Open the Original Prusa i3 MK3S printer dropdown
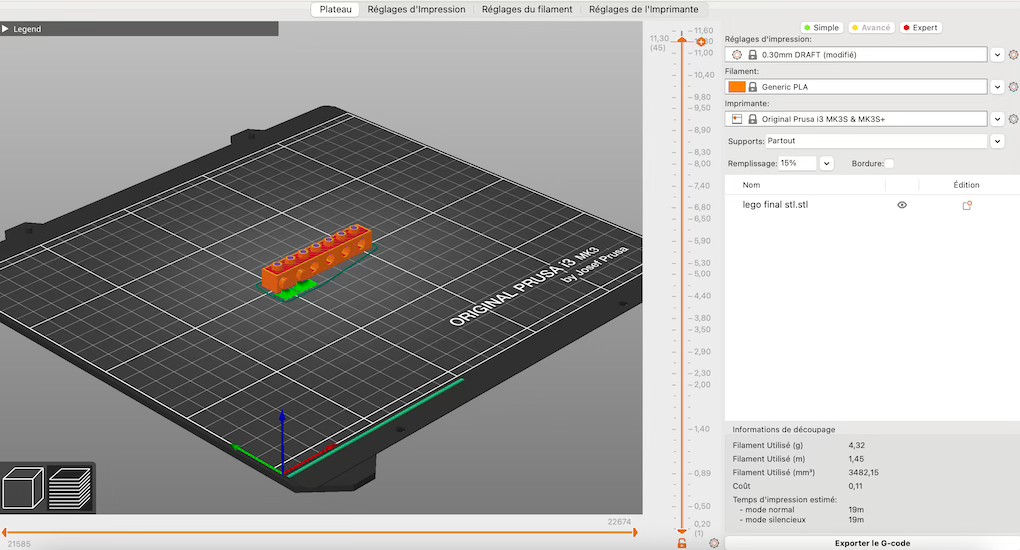The height and width of the screenshot is (550, 1020). pos(856,119)
